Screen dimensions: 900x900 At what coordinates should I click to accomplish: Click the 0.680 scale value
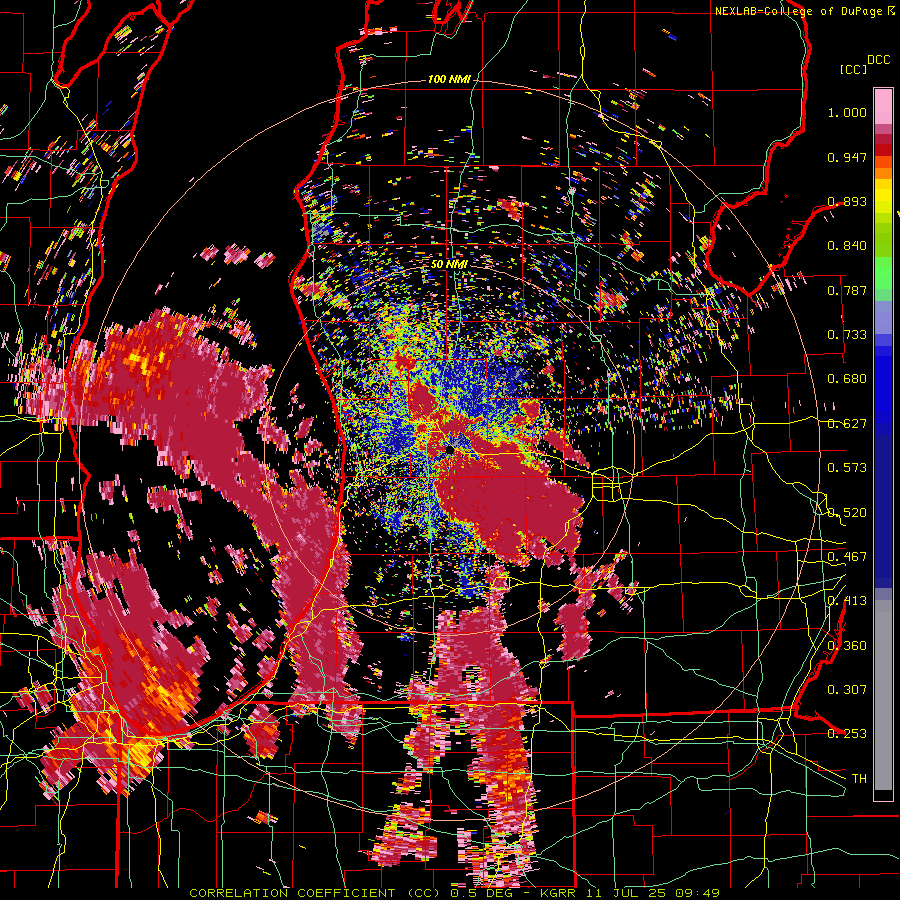[x=847, y=379]
